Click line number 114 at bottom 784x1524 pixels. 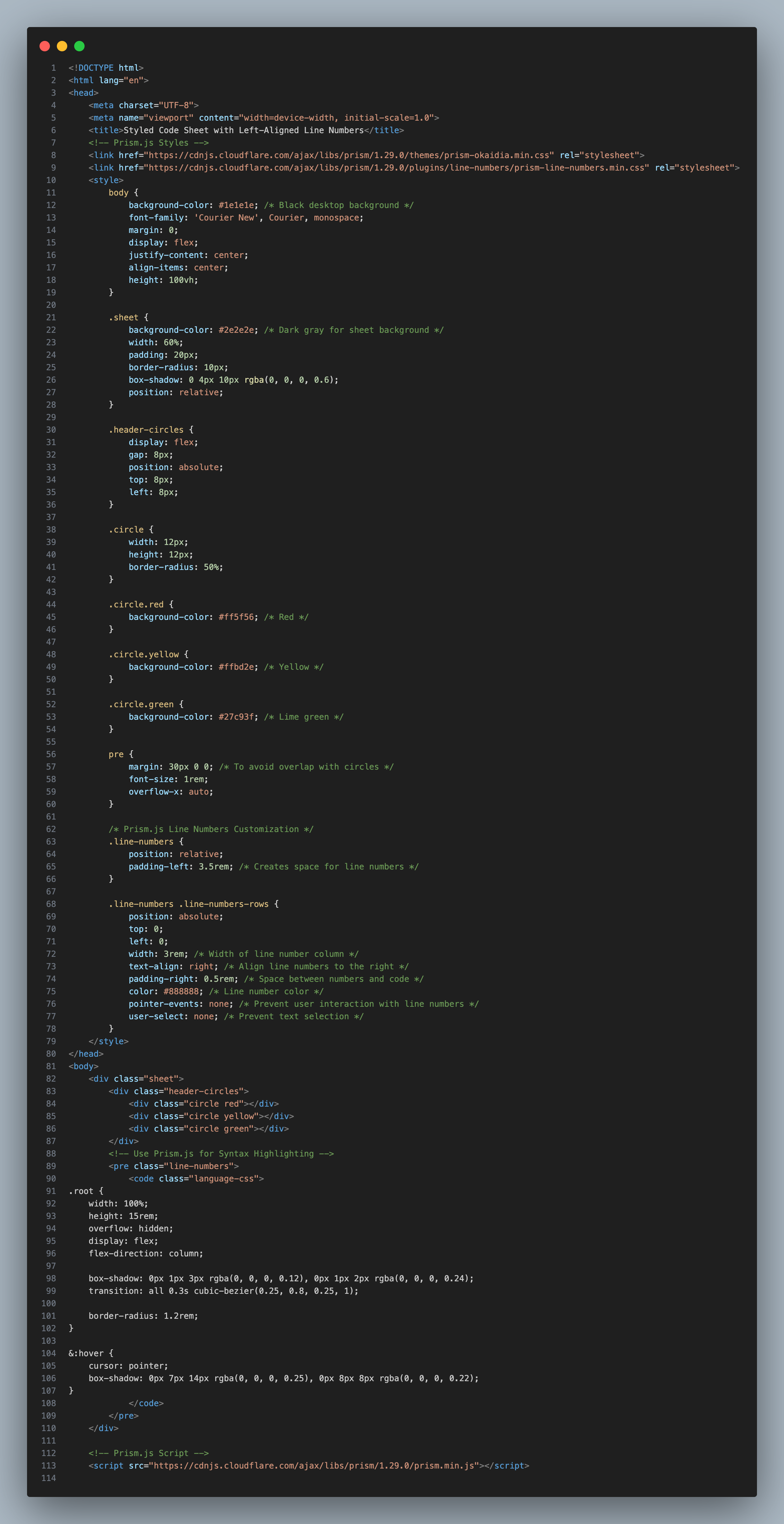pos(49,1478)
